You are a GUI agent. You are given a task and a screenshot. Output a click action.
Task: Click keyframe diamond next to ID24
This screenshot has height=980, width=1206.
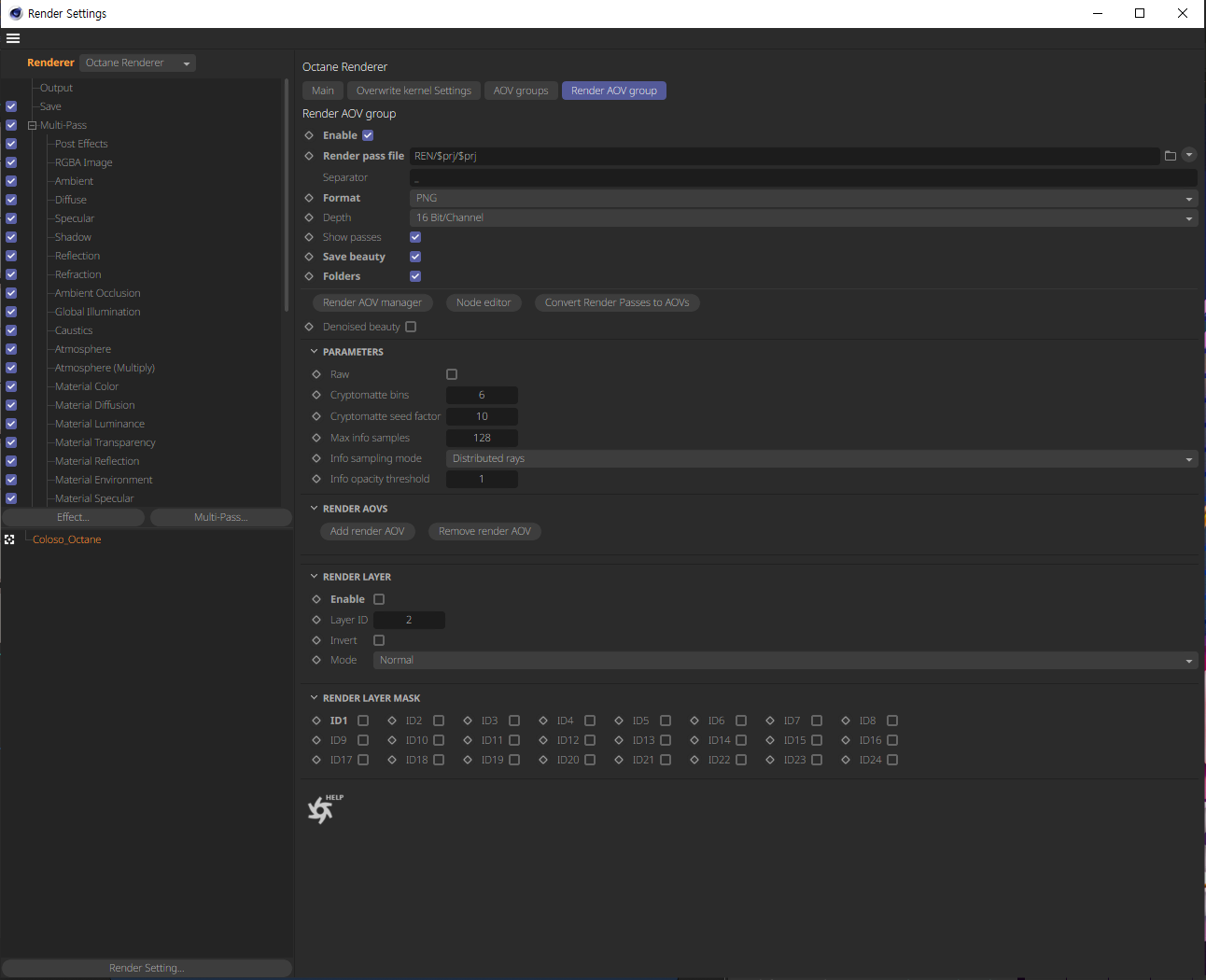click(846, 760)
